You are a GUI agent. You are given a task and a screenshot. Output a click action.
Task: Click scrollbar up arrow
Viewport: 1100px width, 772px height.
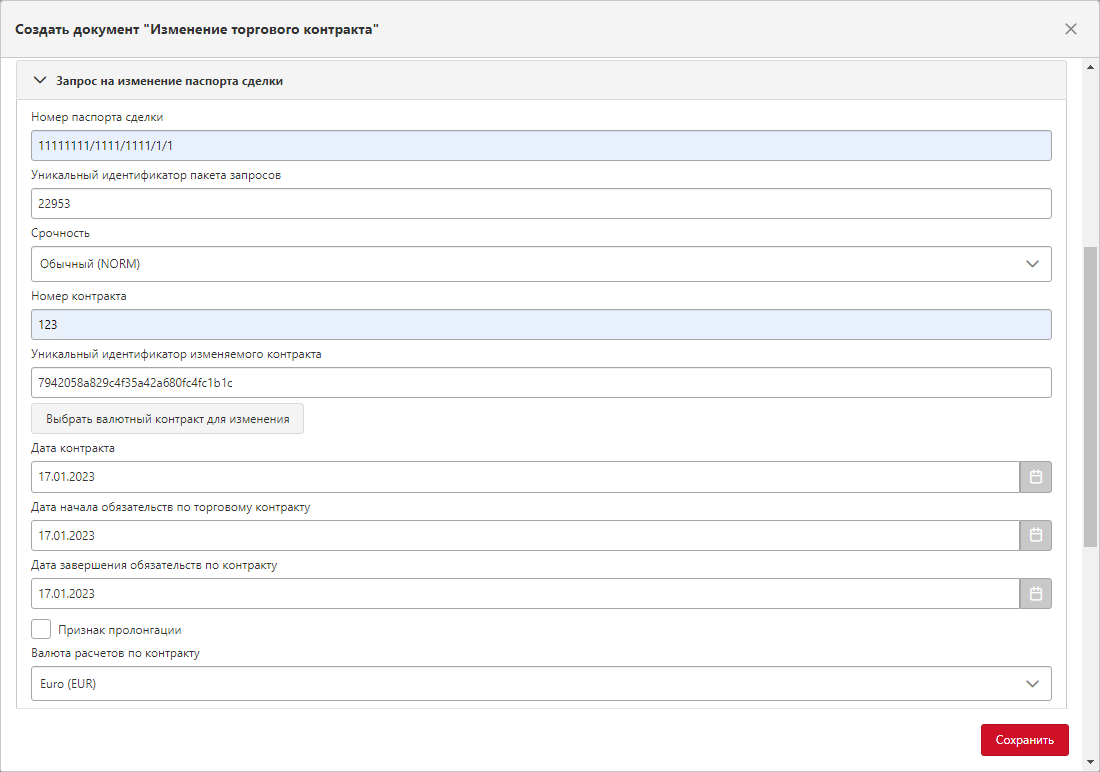(x=1090, y=67)
